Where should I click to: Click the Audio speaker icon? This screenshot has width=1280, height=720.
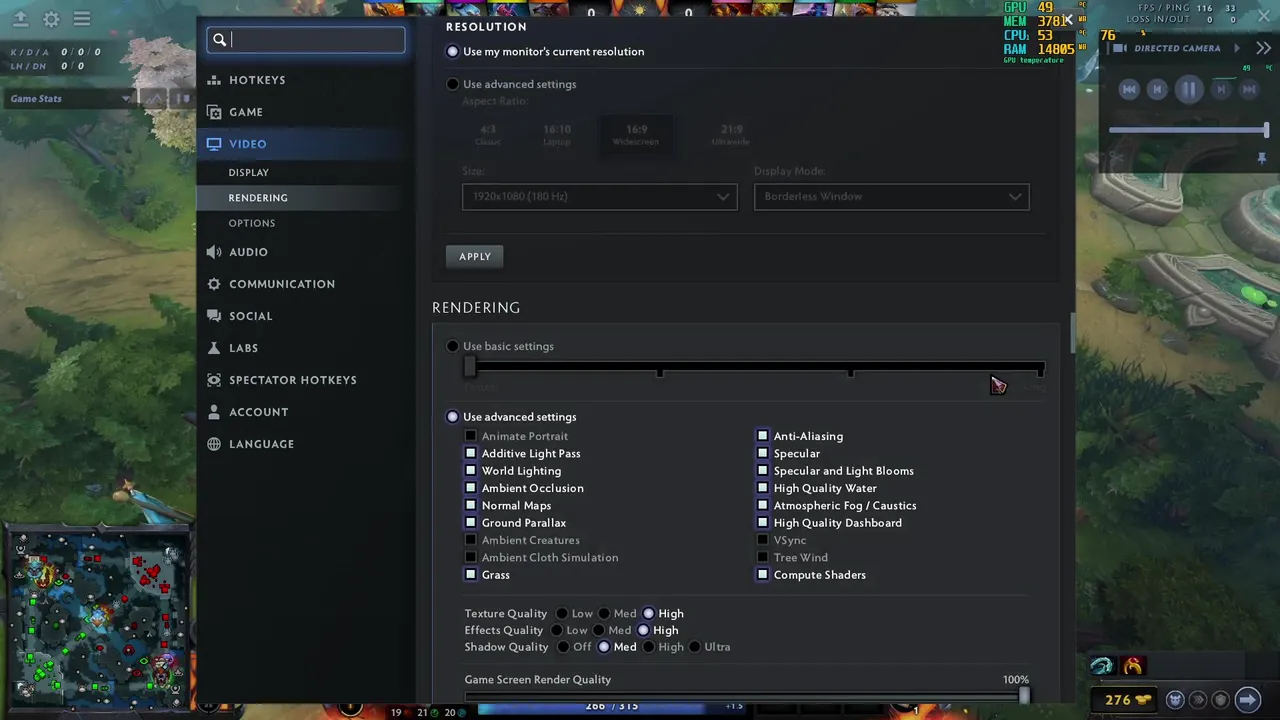(x=214, y=252)
